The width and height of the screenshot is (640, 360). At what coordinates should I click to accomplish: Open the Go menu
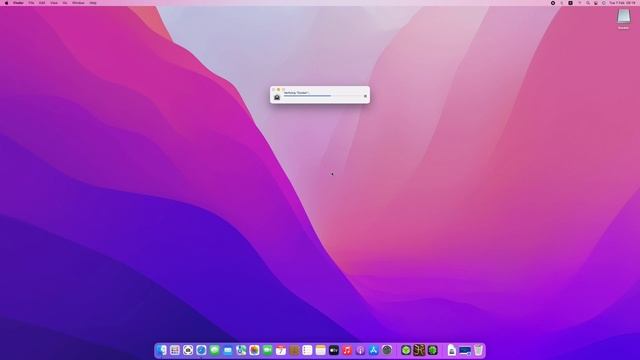tap(65, 3)
